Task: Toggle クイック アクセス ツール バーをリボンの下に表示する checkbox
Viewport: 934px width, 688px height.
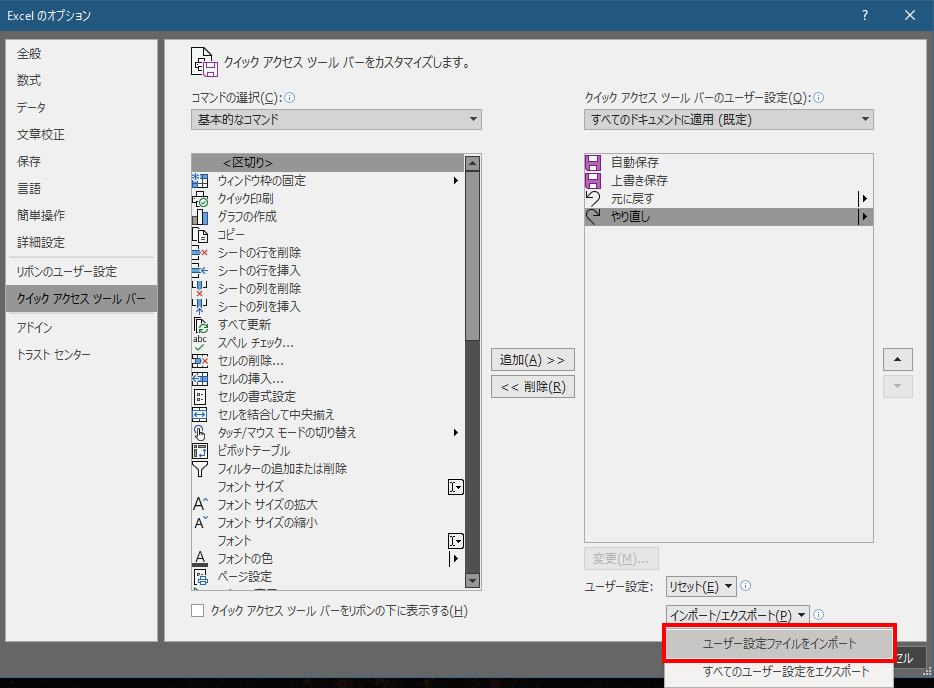Action: (197, 611)
